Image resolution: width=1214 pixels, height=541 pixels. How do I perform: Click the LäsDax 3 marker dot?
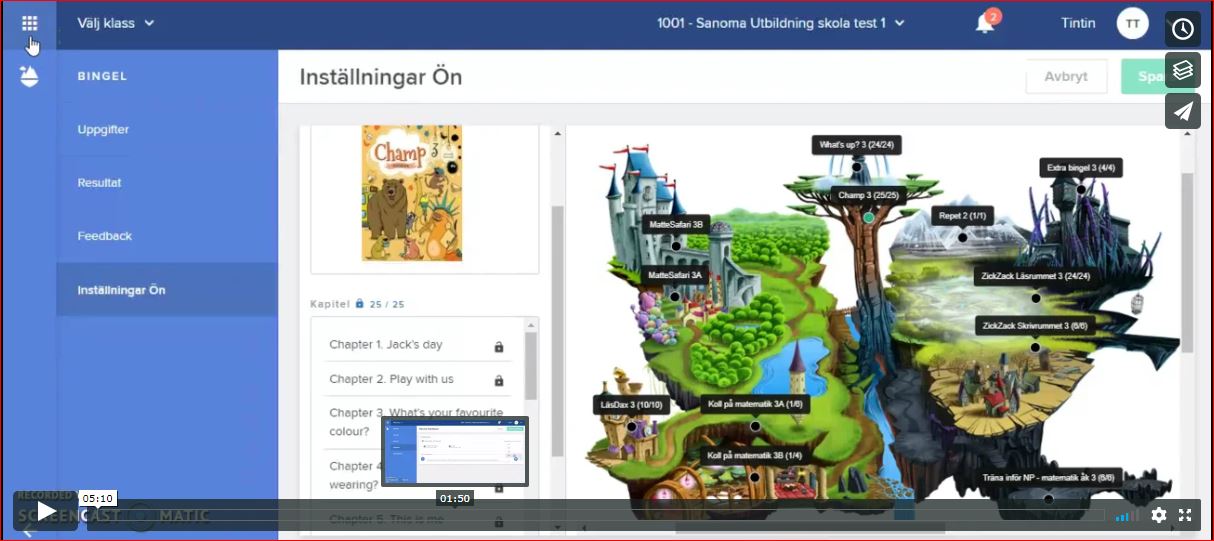click(x=632, y=427)
